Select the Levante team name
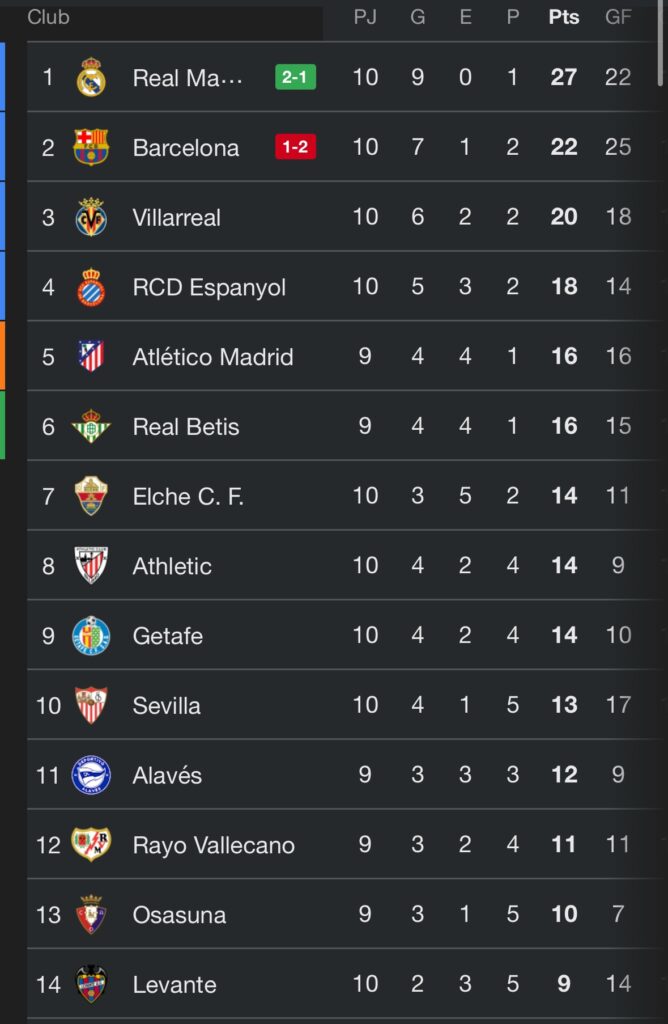The width and height of the screenshot is (668, 1024). coord(174,985)
